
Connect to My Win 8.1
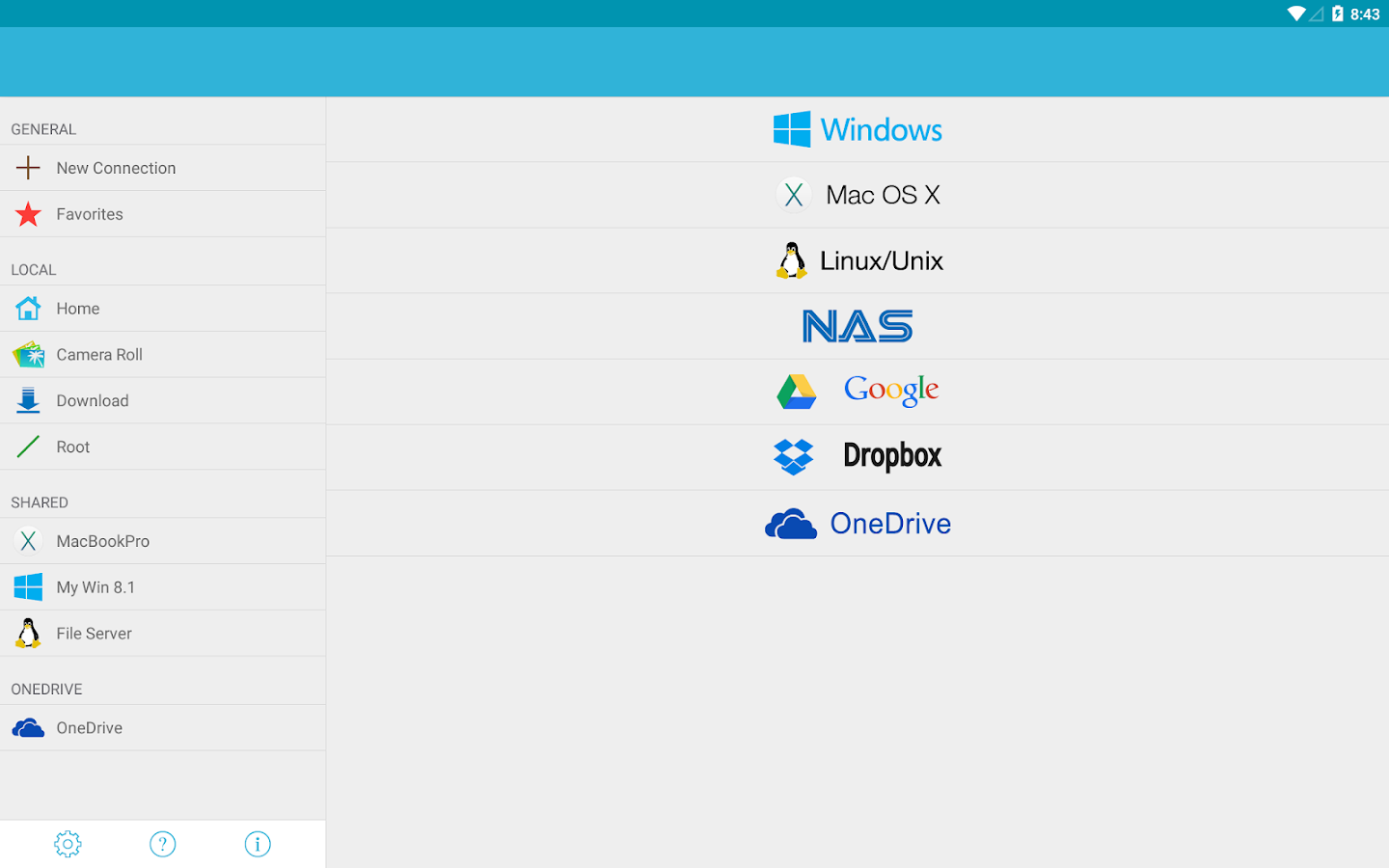coord(95,587)
